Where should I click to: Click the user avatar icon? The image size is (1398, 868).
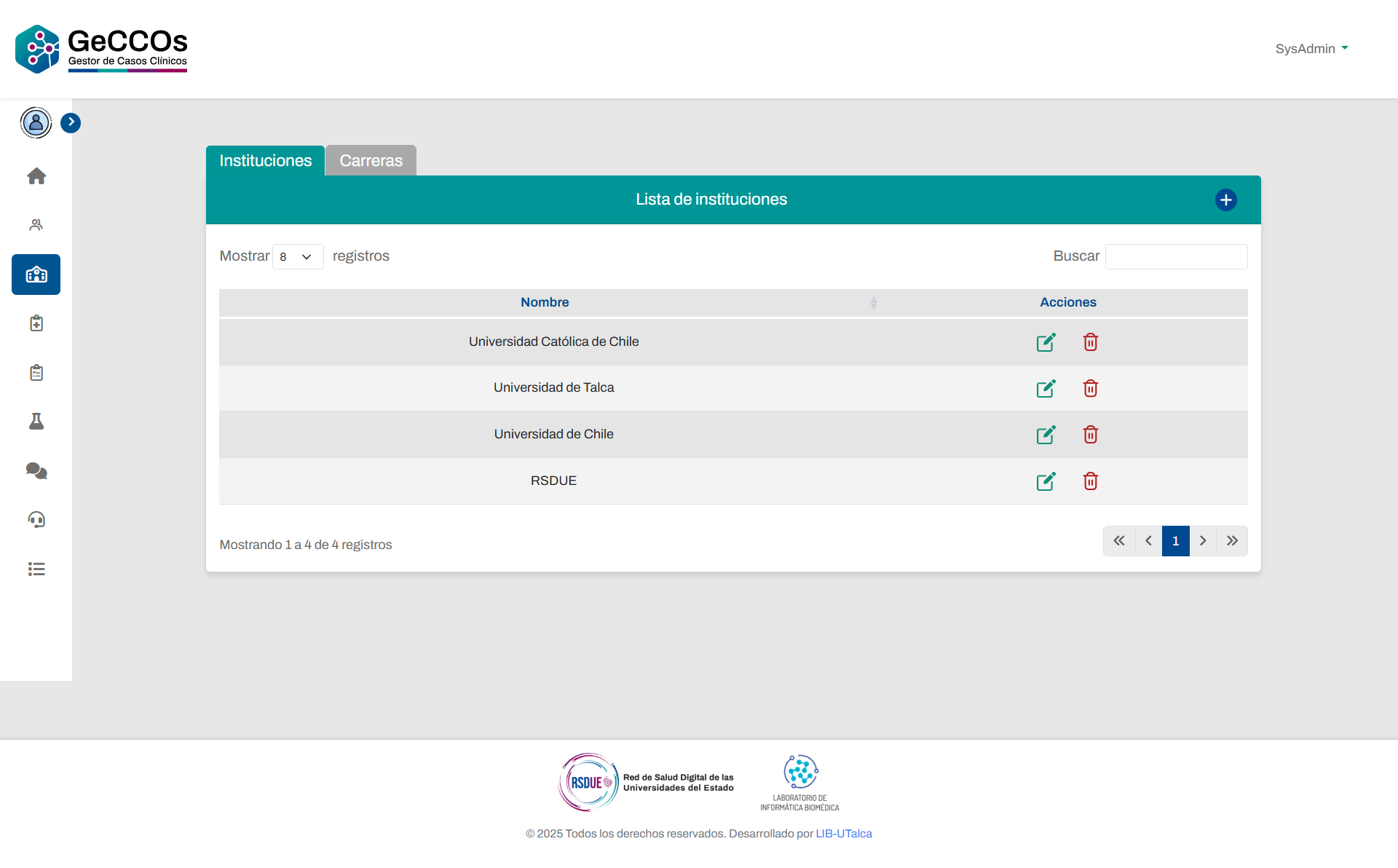point(36,122)
